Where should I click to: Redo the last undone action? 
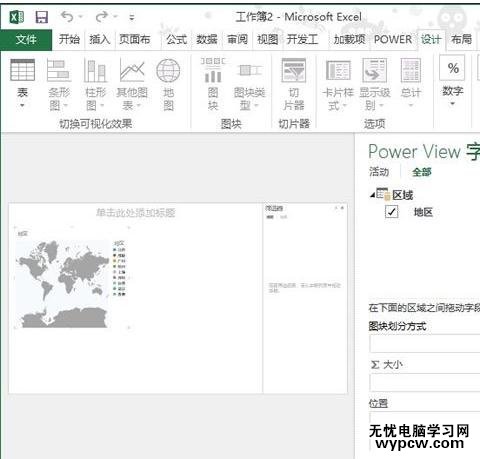[x=102, y=16]
